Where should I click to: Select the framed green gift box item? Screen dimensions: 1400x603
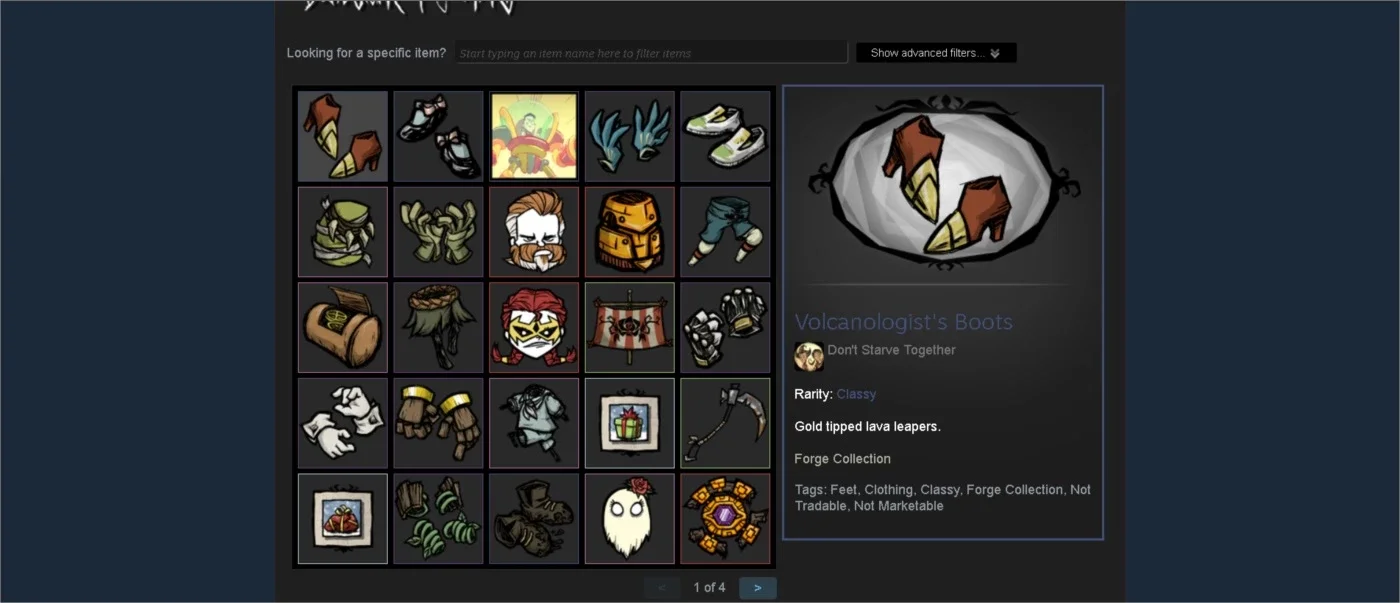coord(630,423)
